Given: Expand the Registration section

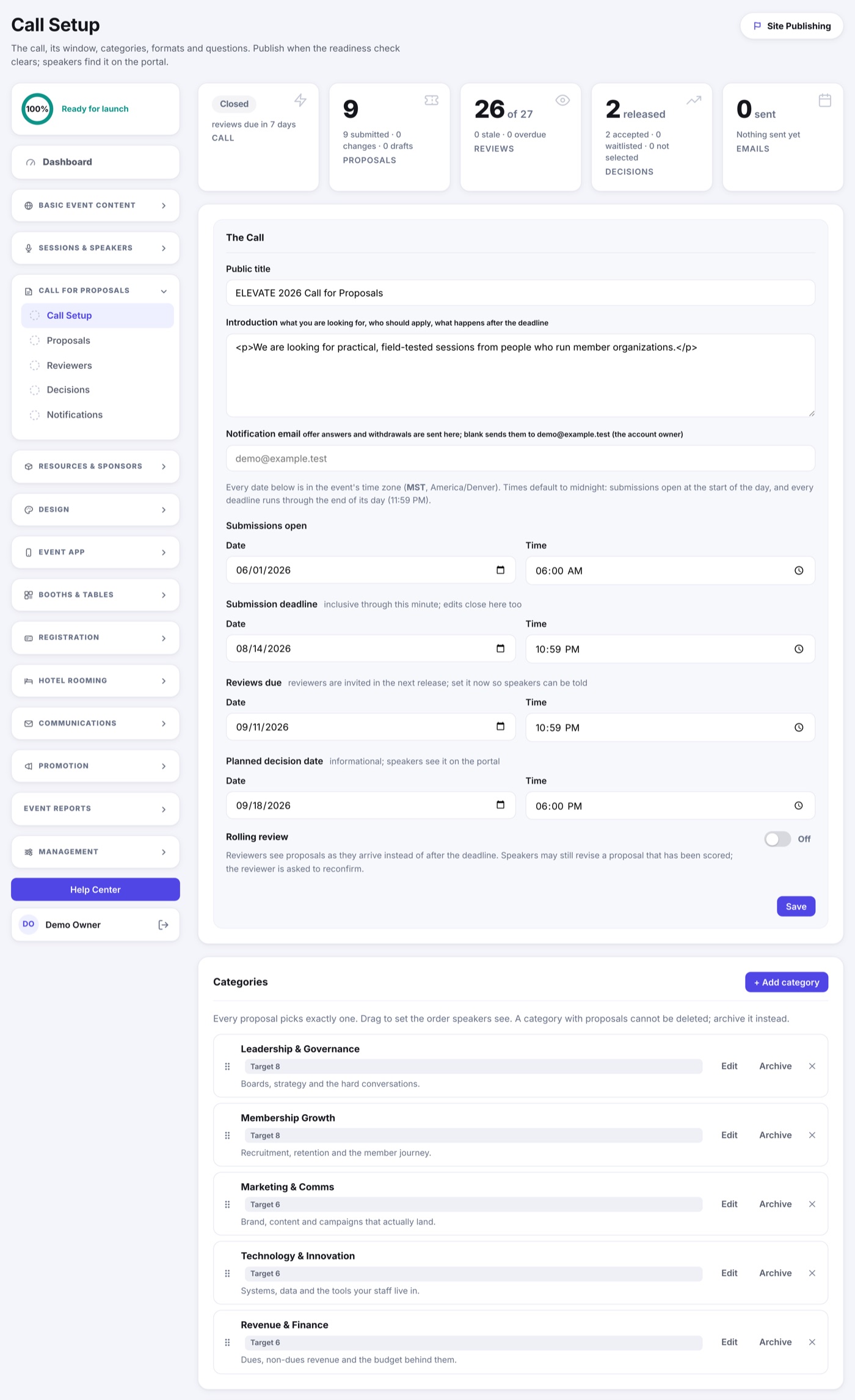Looking at the screenshot, I should coord(95,638).
